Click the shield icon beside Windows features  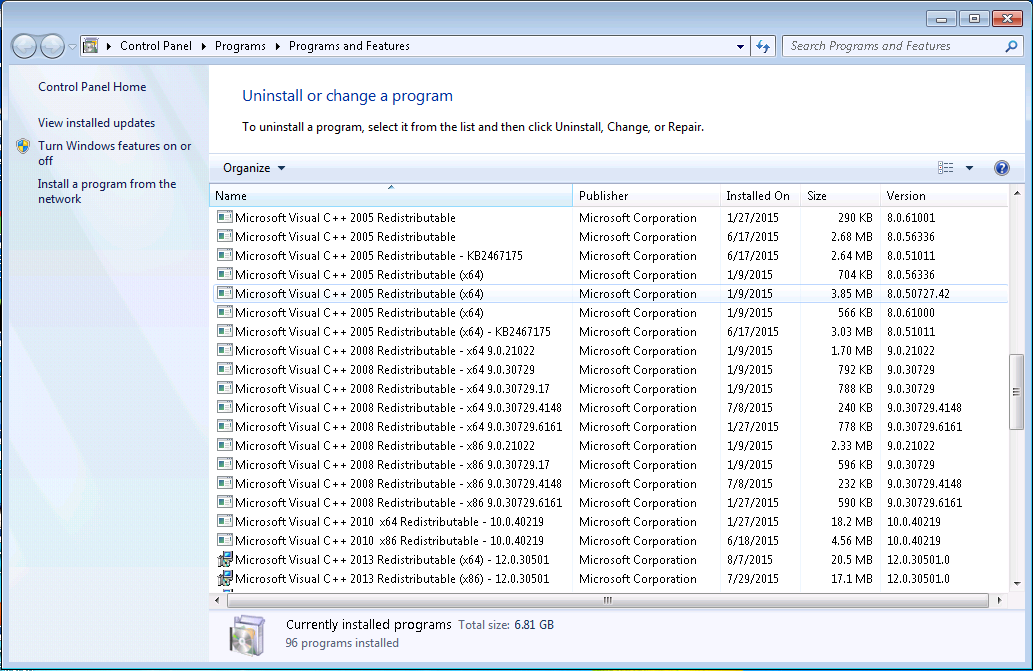[x=23, y=146]
